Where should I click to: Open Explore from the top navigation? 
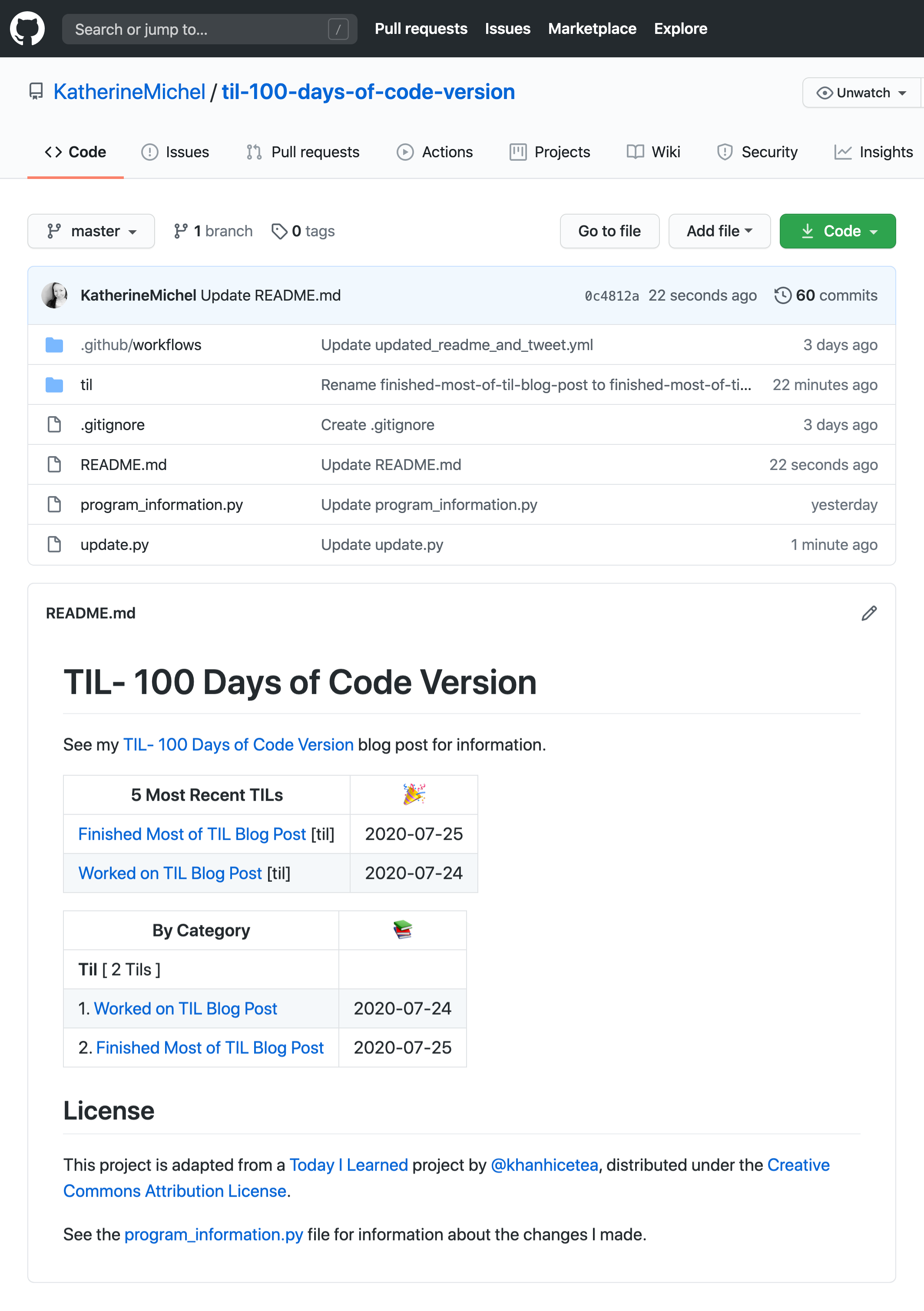tap(681, 29)
